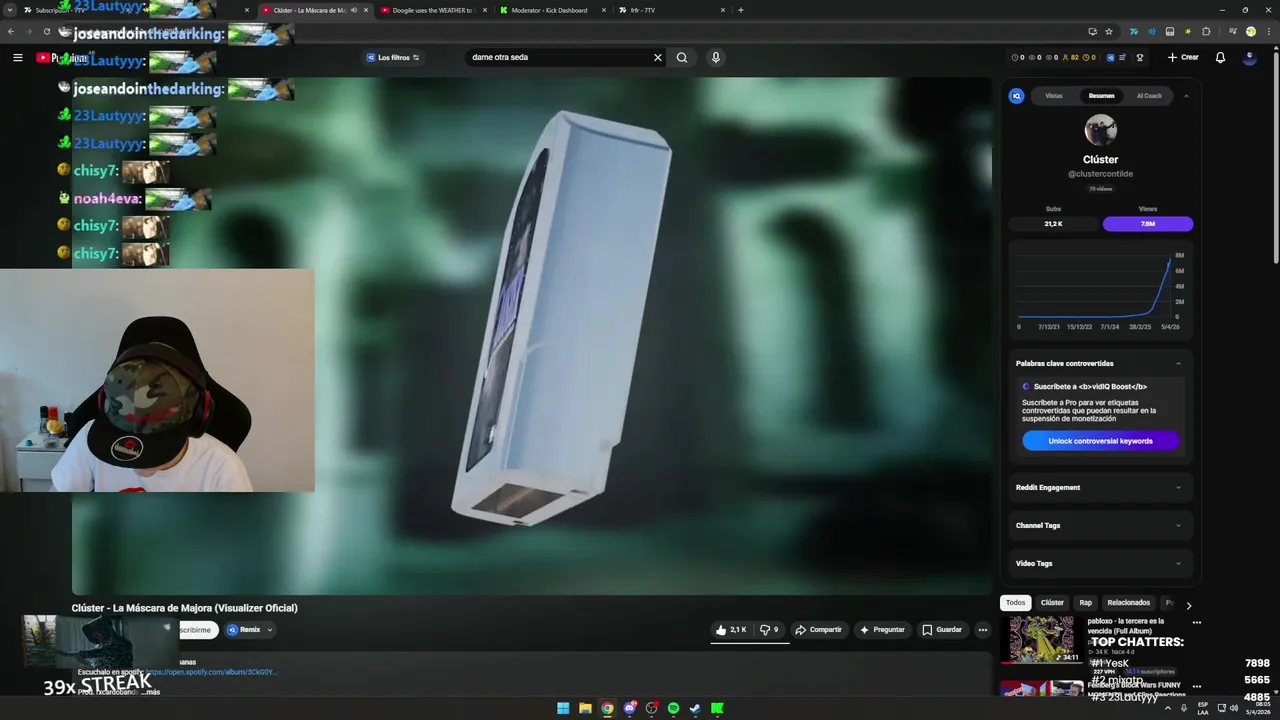This screenshot has height=720, width=1280.
Task: Save video with Guardar button
Action: (942, 630)
